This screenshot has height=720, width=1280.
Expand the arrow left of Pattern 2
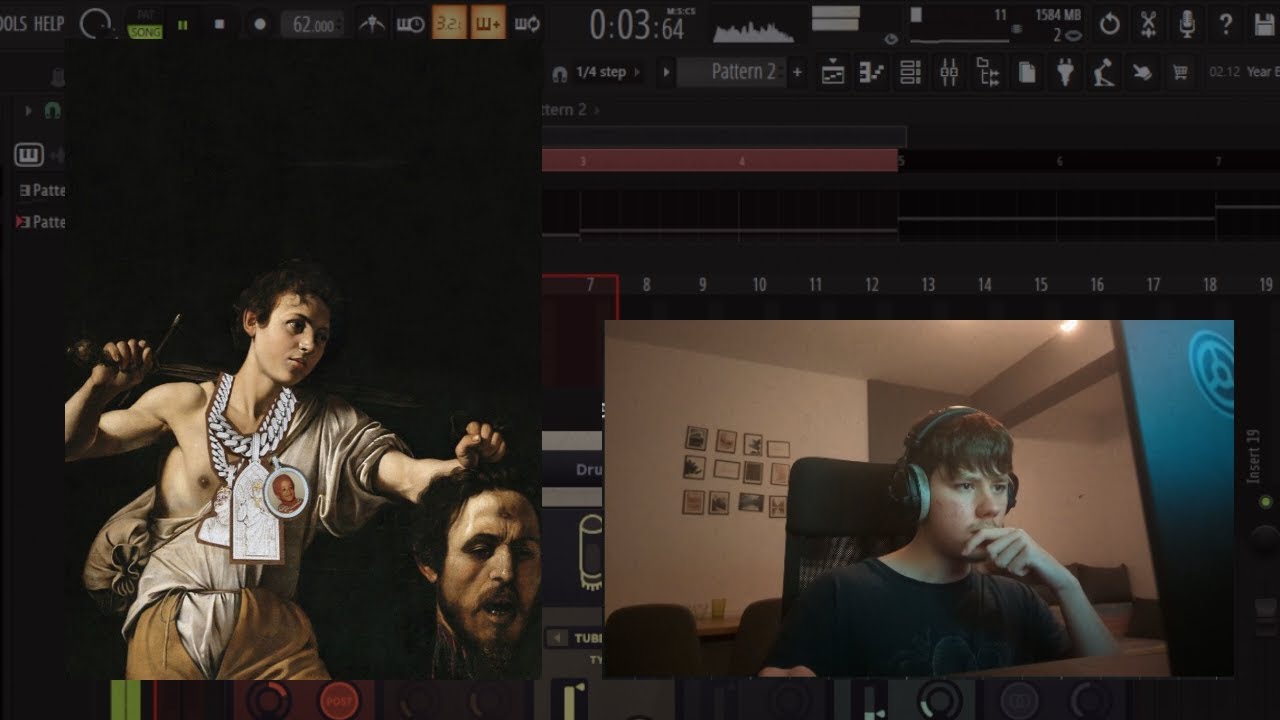point(665,72)
